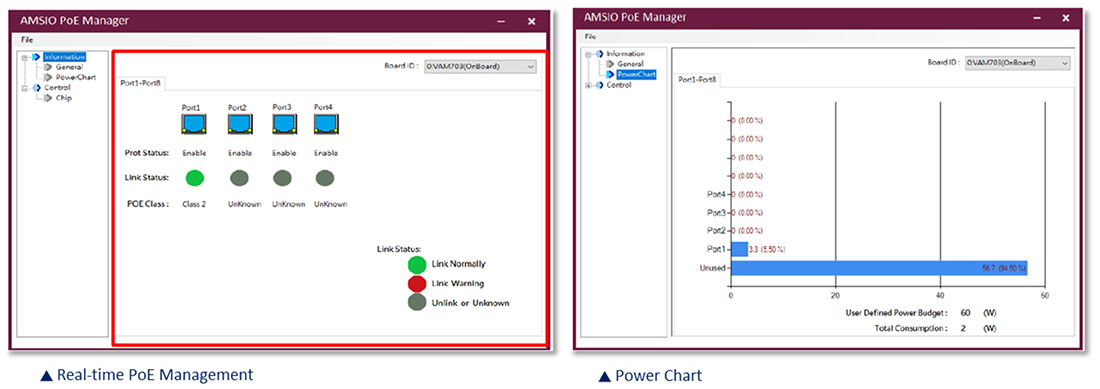The height and width of the screenshot is (389, 1100).
Task: Select General item in right window tree
Action: point(630,64)
